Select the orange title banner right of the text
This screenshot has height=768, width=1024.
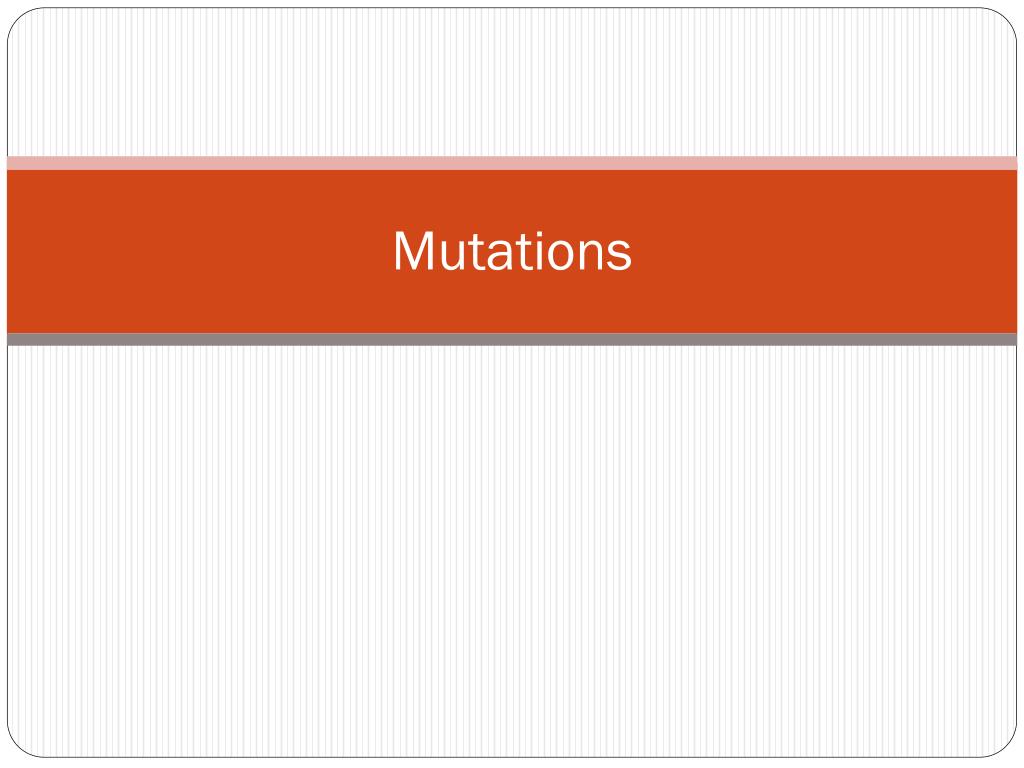(825, 251)
